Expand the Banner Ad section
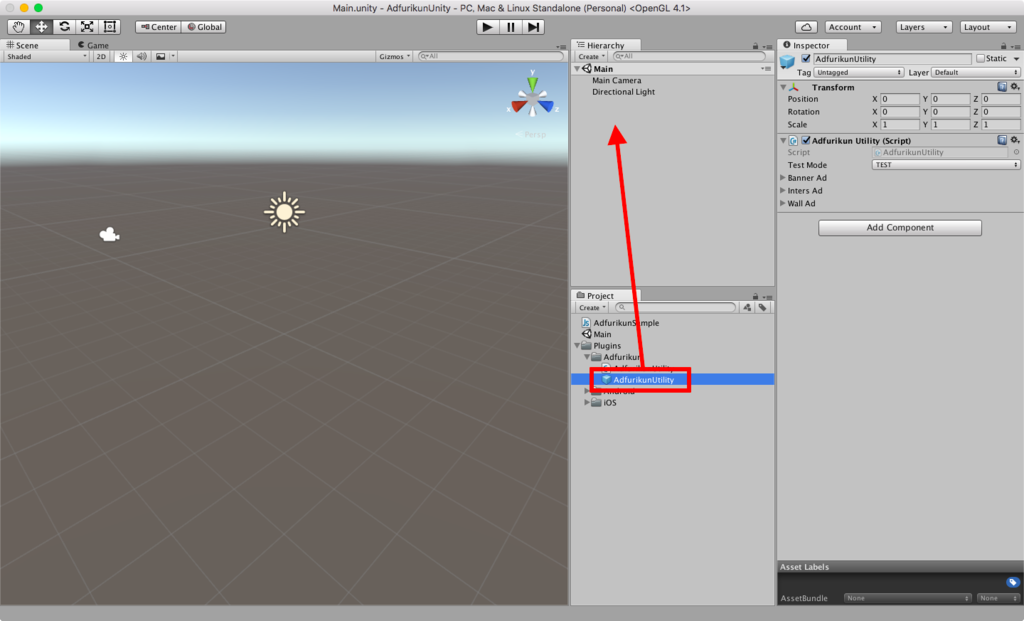The width and height of the screenshot is (1024, 621). [784, 177]
